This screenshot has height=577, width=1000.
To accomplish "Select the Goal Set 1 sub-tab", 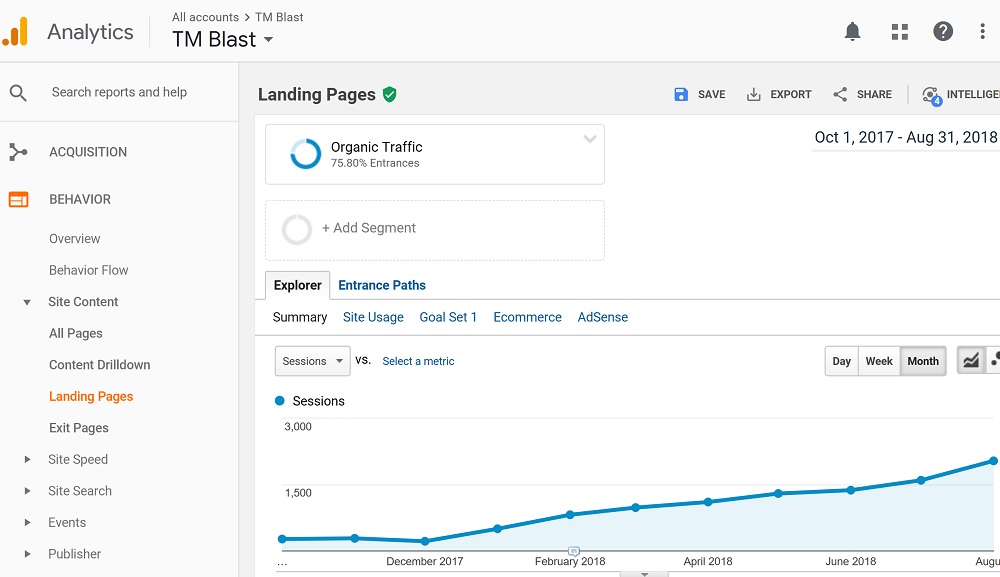I will coord(448,318).
